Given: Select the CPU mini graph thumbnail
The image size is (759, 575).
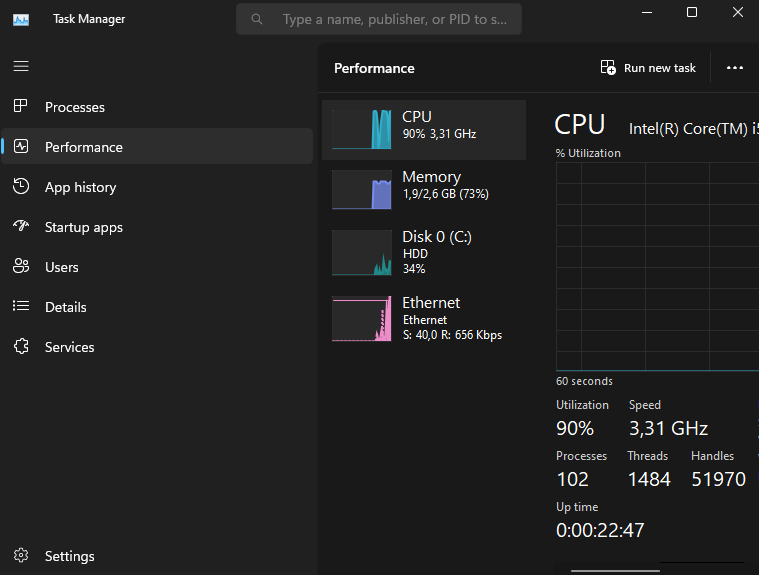Looking at the screenshot, I should point(362,129).
